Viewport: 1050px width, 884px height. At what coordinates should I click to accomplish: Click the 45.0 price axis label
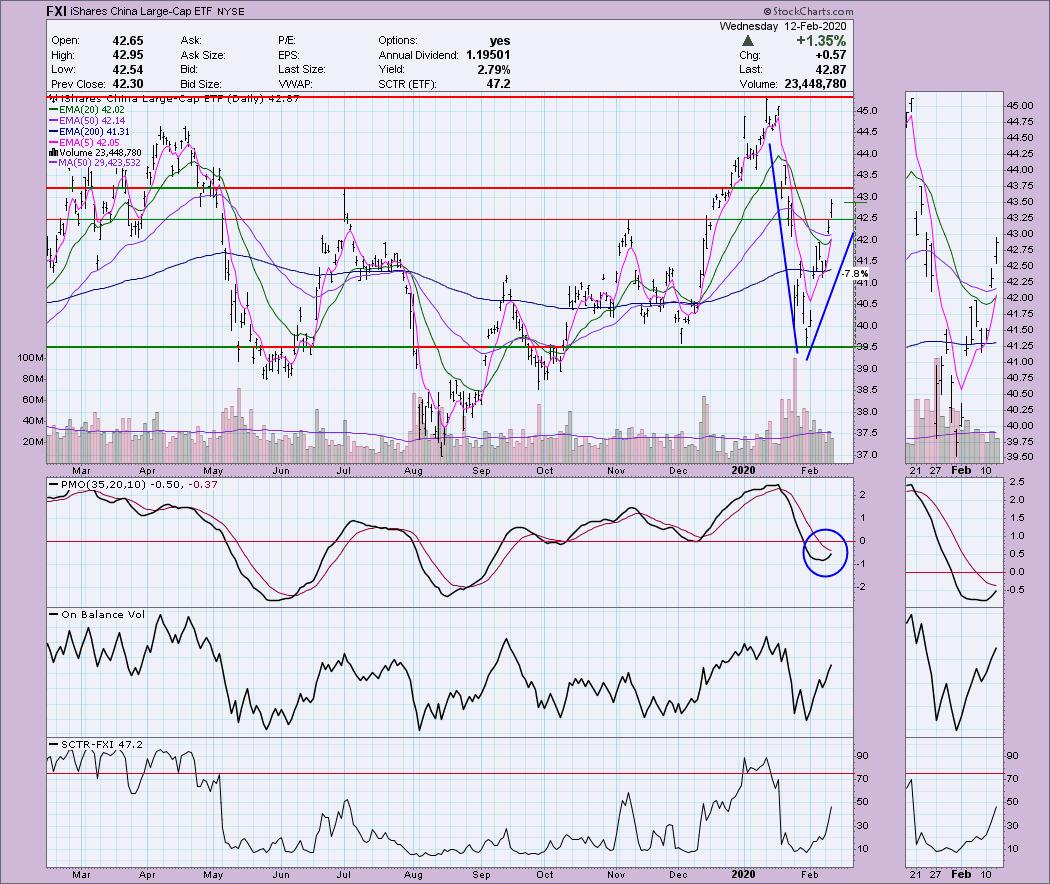pos(868,110)
